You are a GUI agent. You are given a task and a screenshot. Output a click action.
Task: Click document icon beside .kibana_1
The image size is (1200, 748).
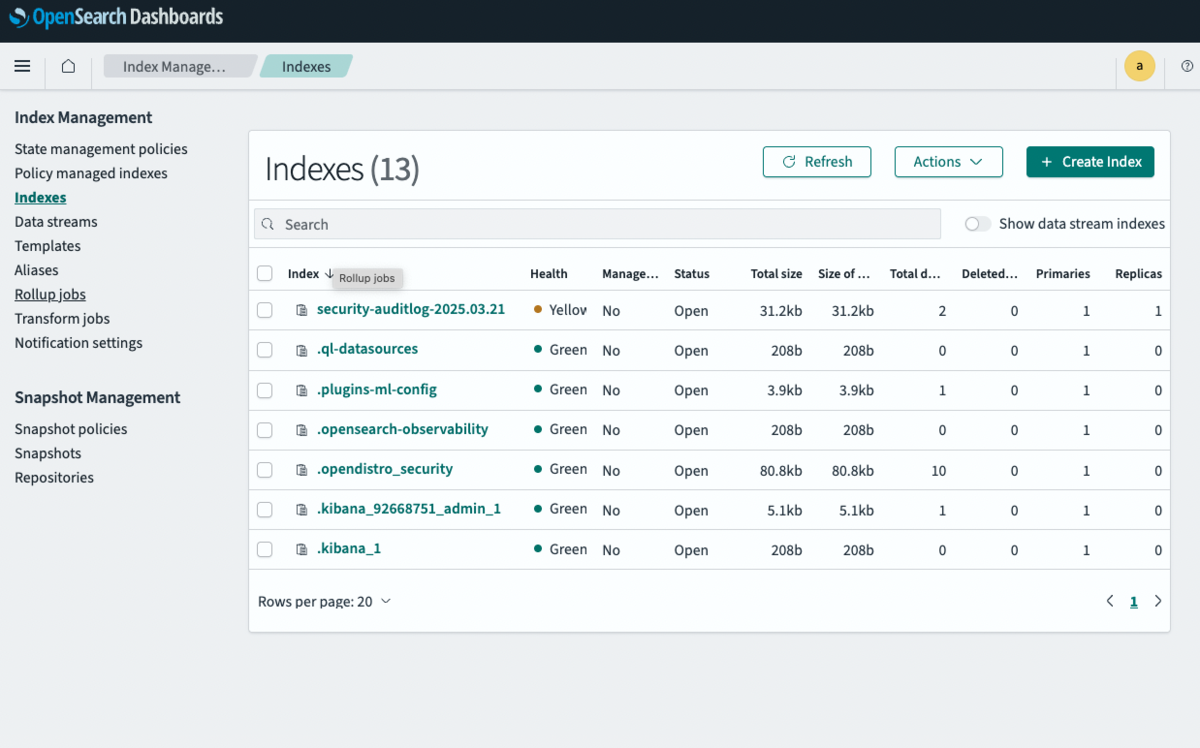pos(301,549)
